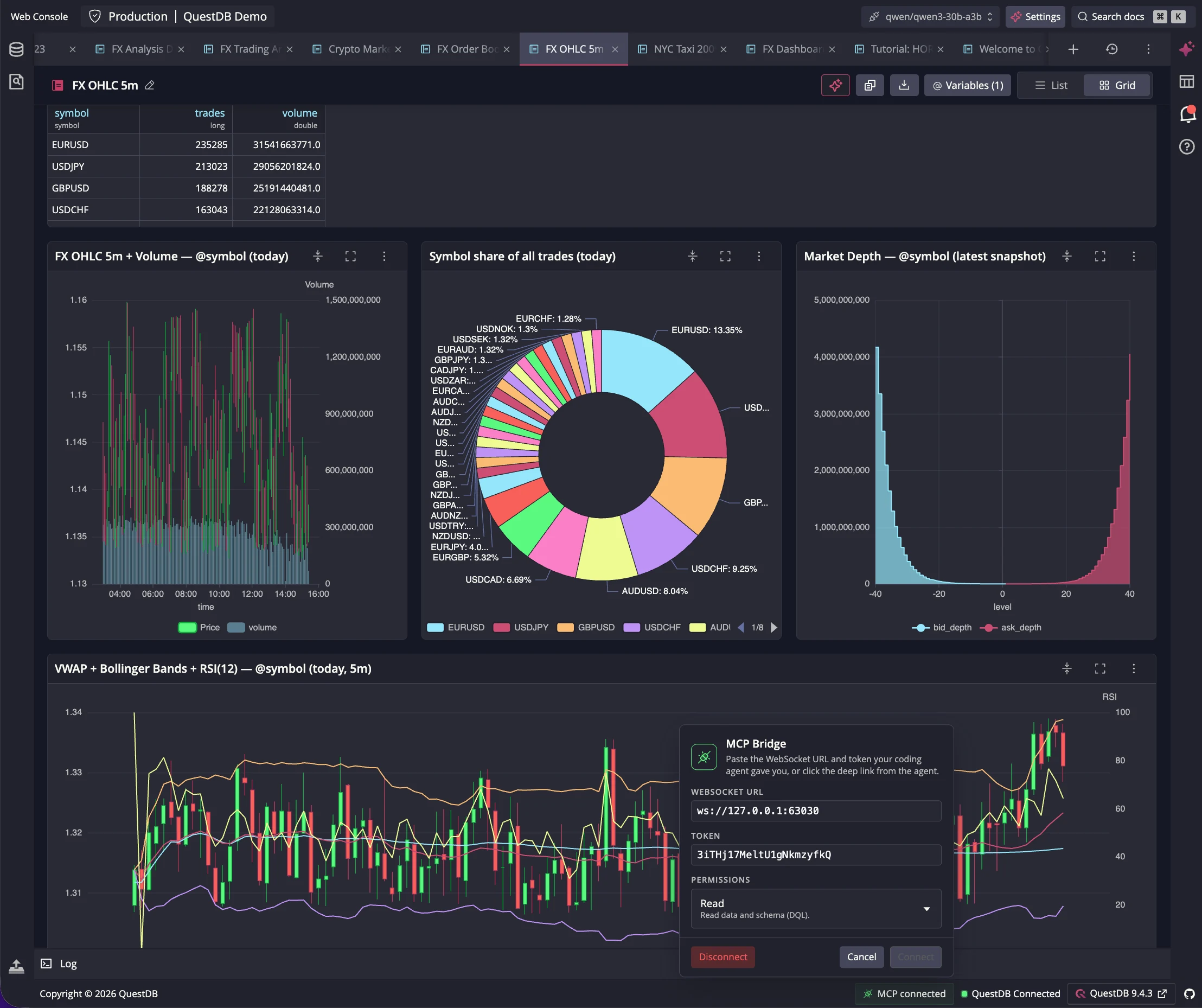Toggle USDJPY in pie chart legend

[521, 627]
